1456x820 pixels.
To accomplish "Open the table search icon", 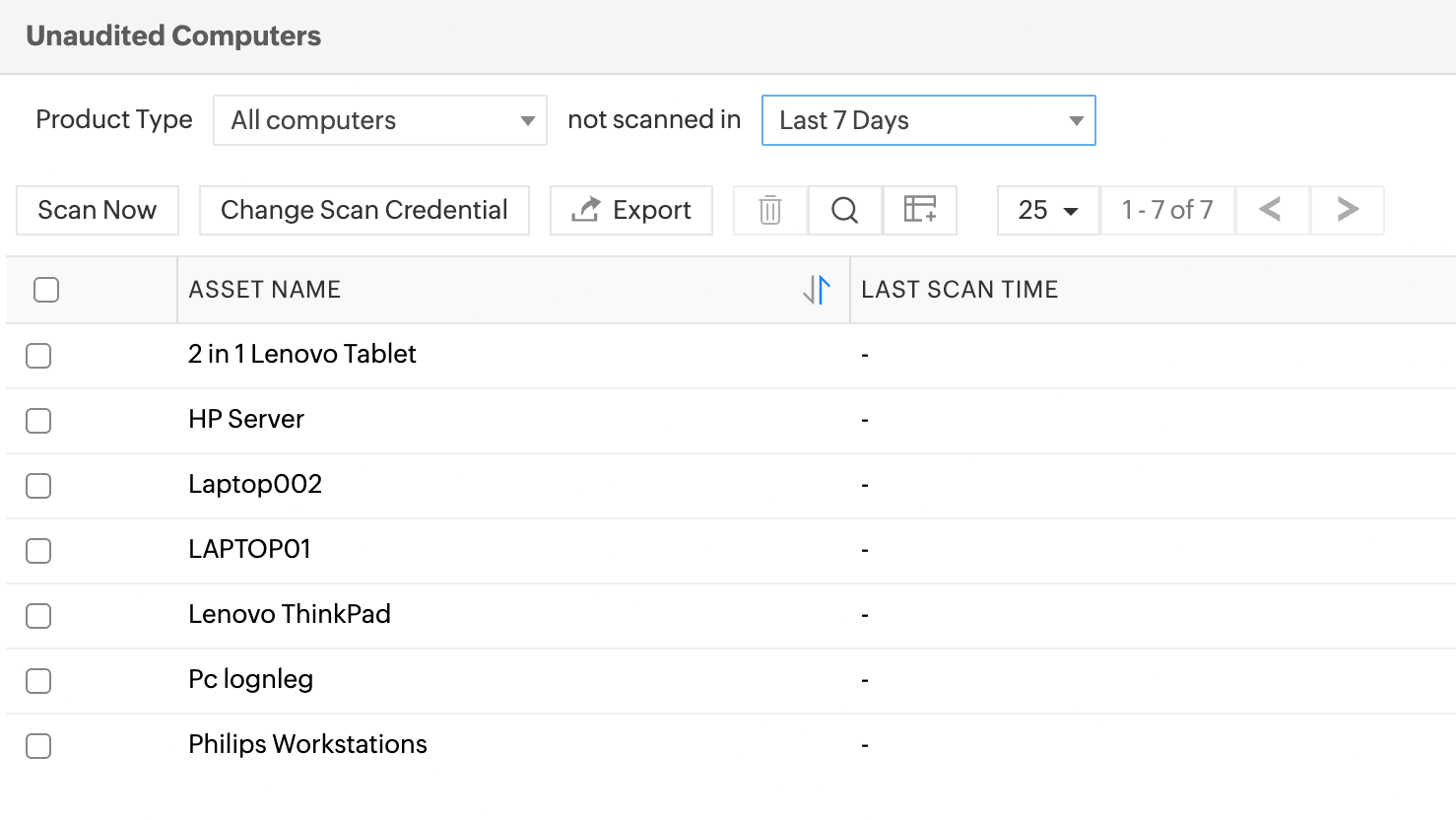I will [x=844, y=210].
